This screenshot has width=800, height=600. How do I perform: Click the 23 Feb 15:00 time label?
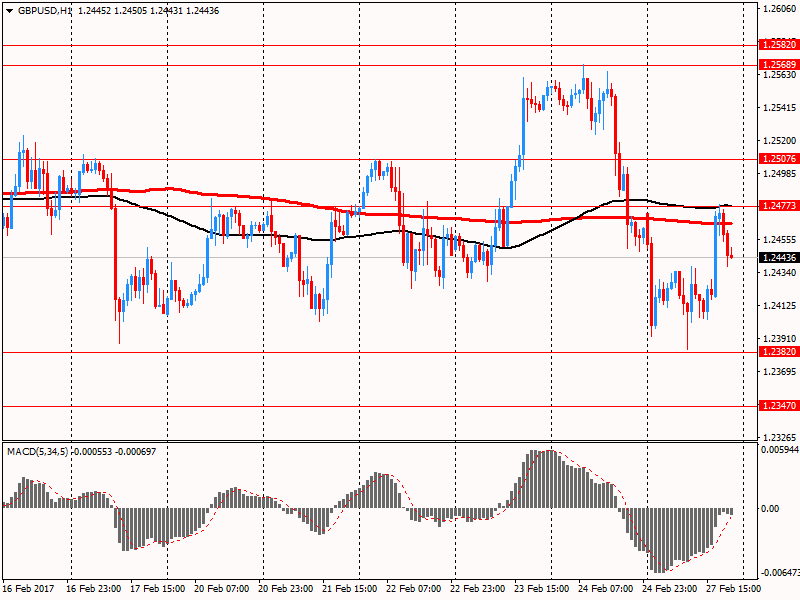[x=542, y=589]
